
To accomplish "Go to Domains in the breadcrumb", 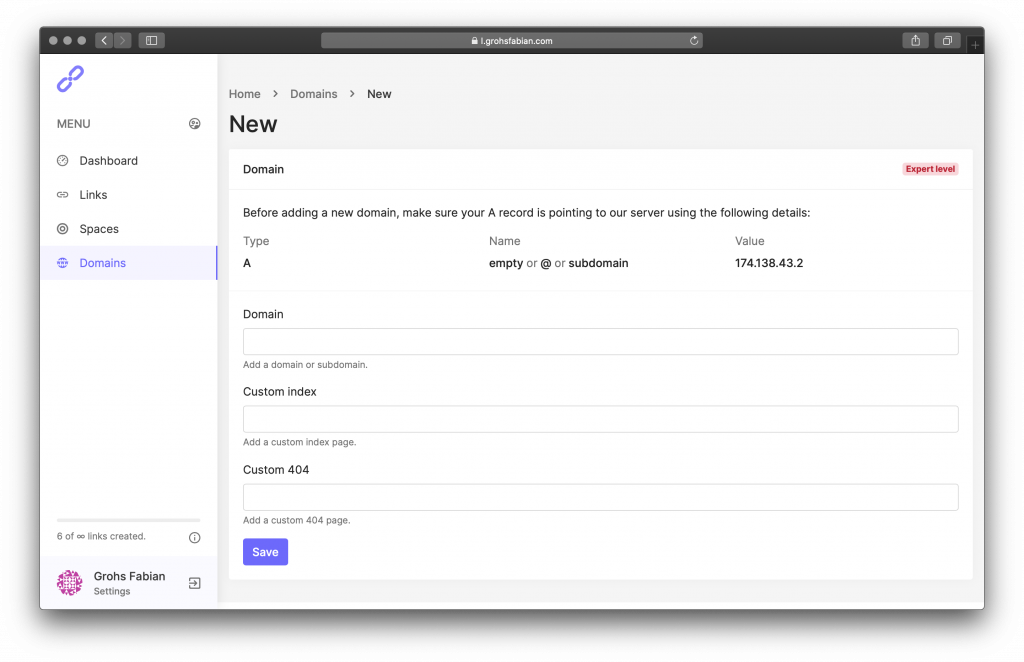I will tap(313, 94).
